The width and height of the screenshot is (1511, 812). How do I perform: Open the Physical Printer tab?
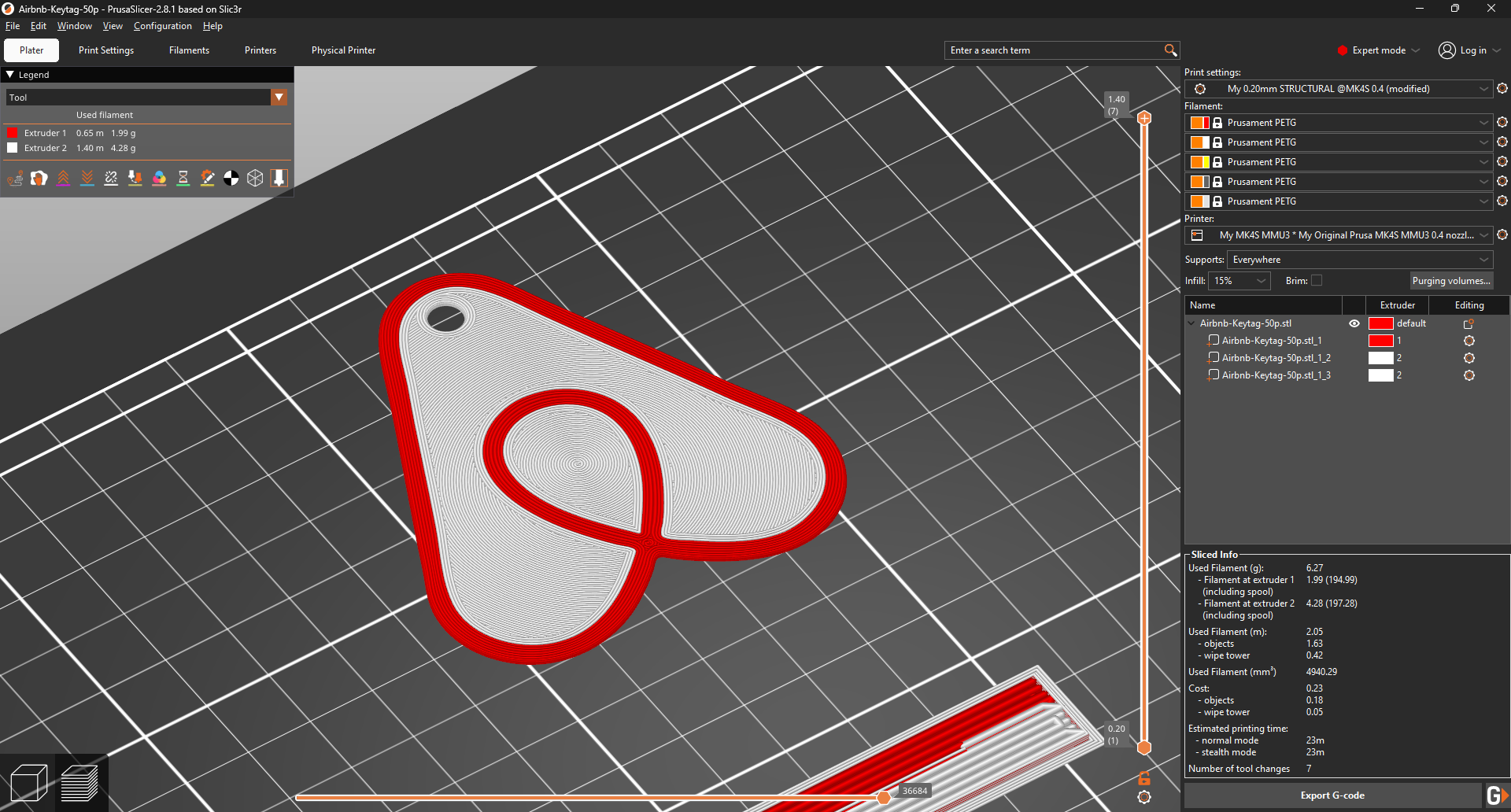(x=343, y=50)
